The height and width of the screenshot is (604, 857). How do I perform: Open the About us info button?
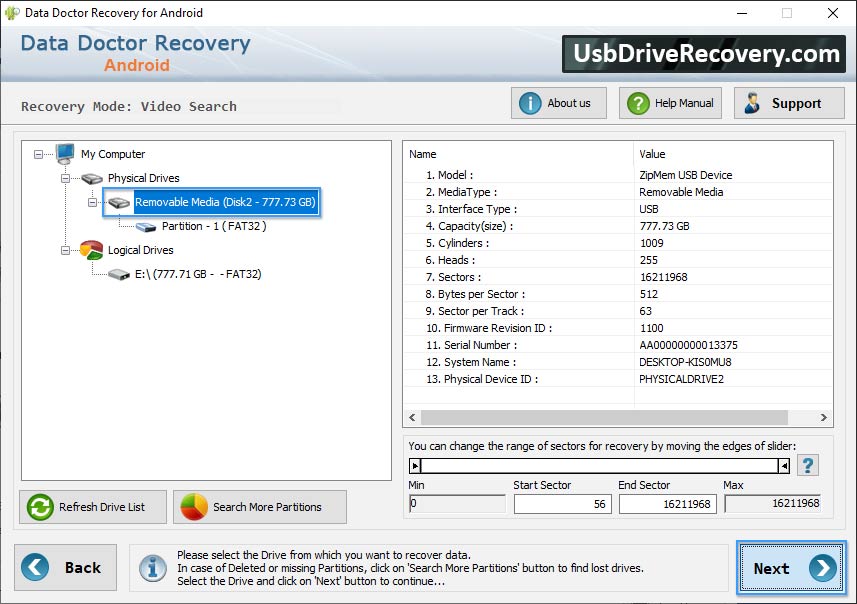coord(559,103)
